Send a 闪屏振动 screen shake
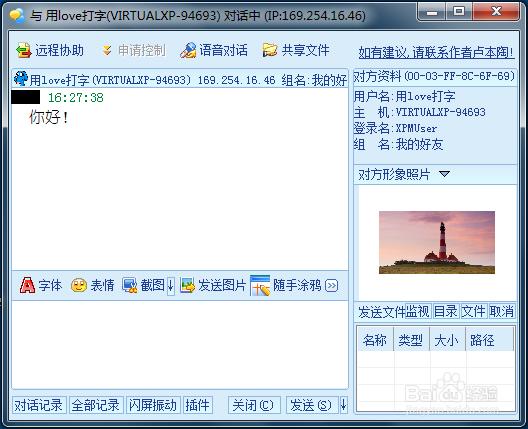 tap(153, 405)
